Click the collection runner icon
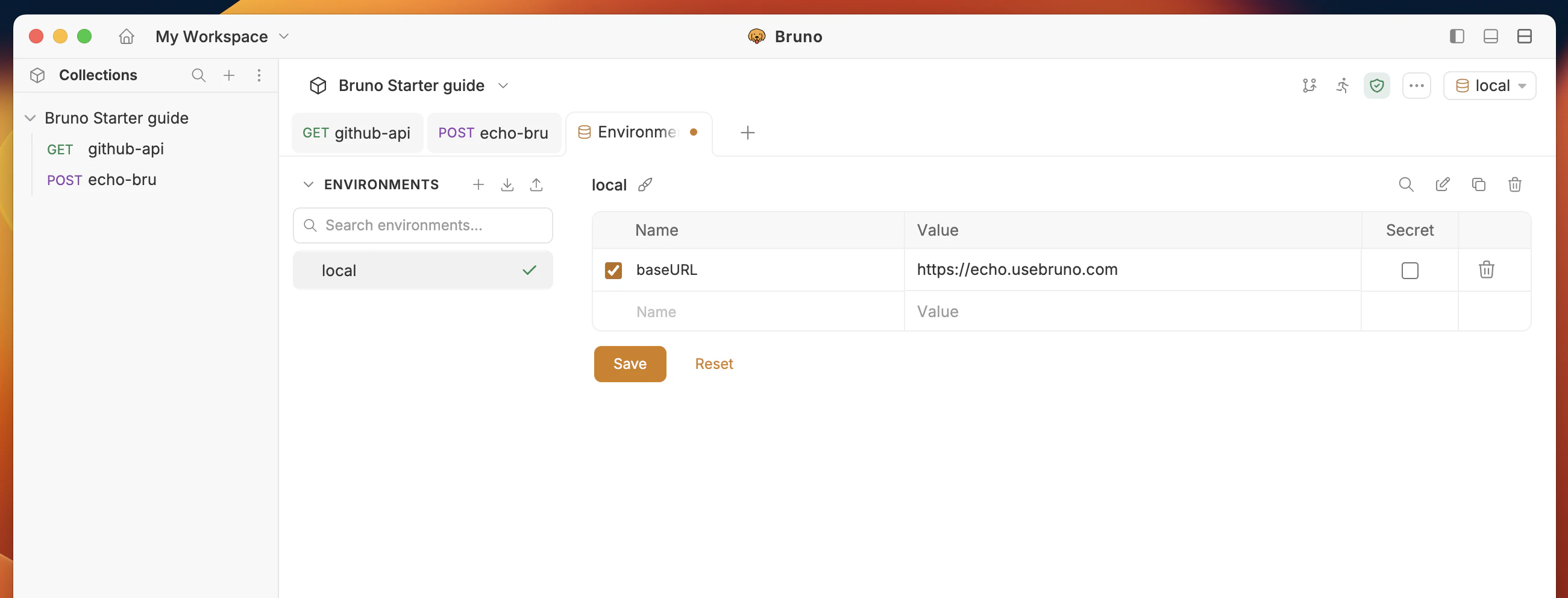Viewport: 1568px width, 598px height. (1343, 85)
